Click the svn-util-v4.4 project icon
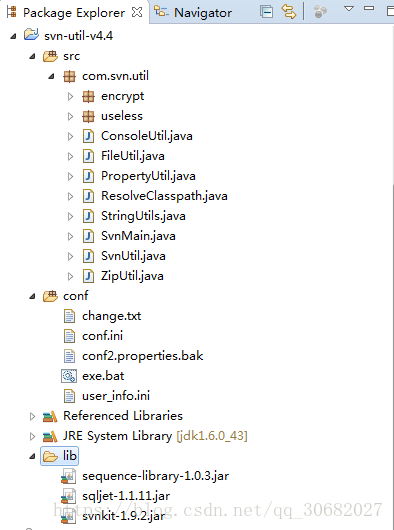This screenshot has height=530, width=394. 31,34
